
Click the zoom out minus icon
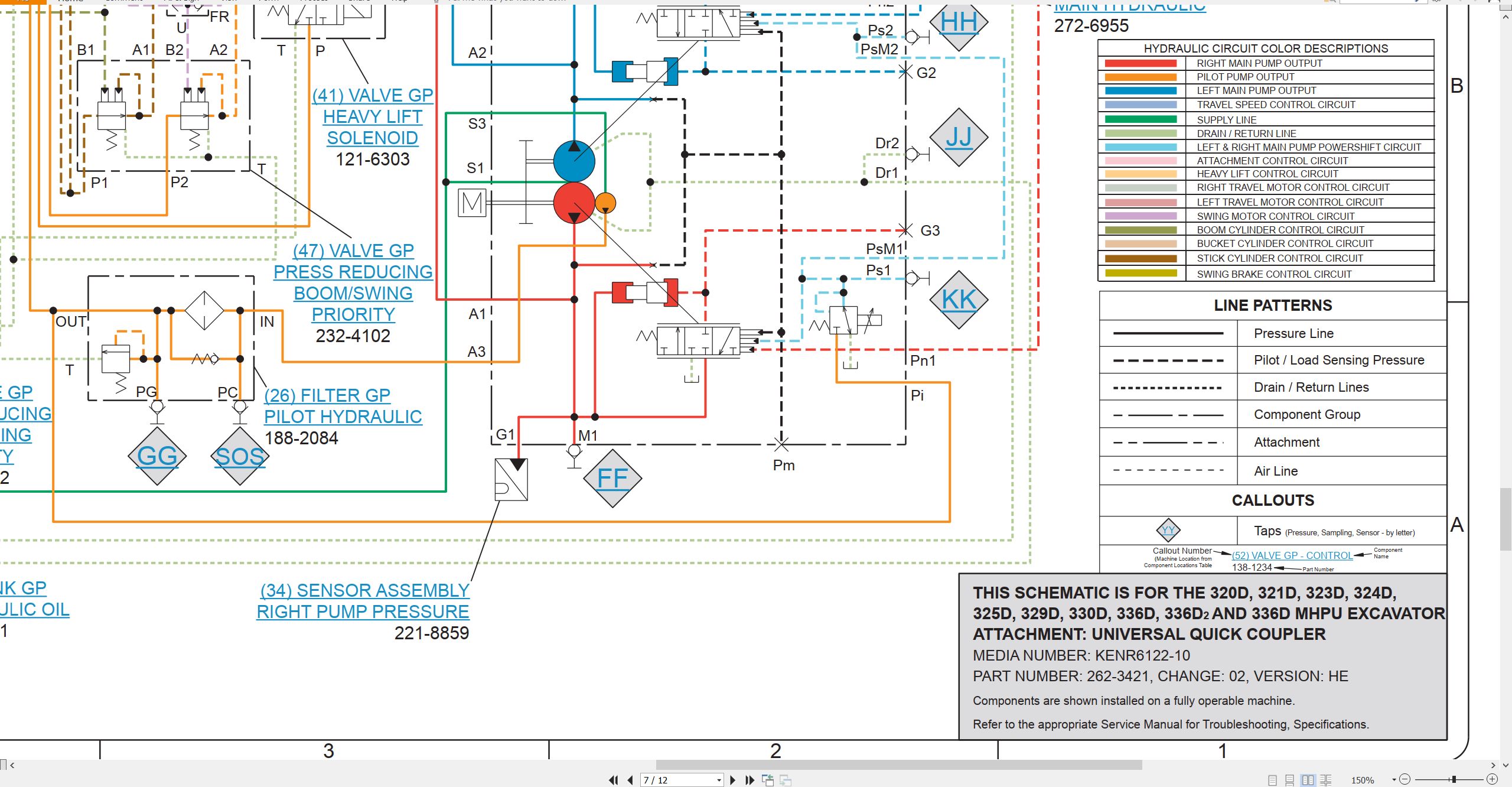(1405, 779)
